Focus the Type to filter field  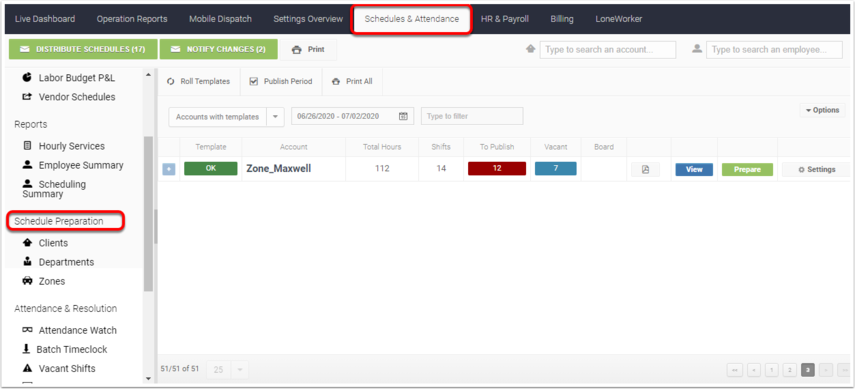472,116
